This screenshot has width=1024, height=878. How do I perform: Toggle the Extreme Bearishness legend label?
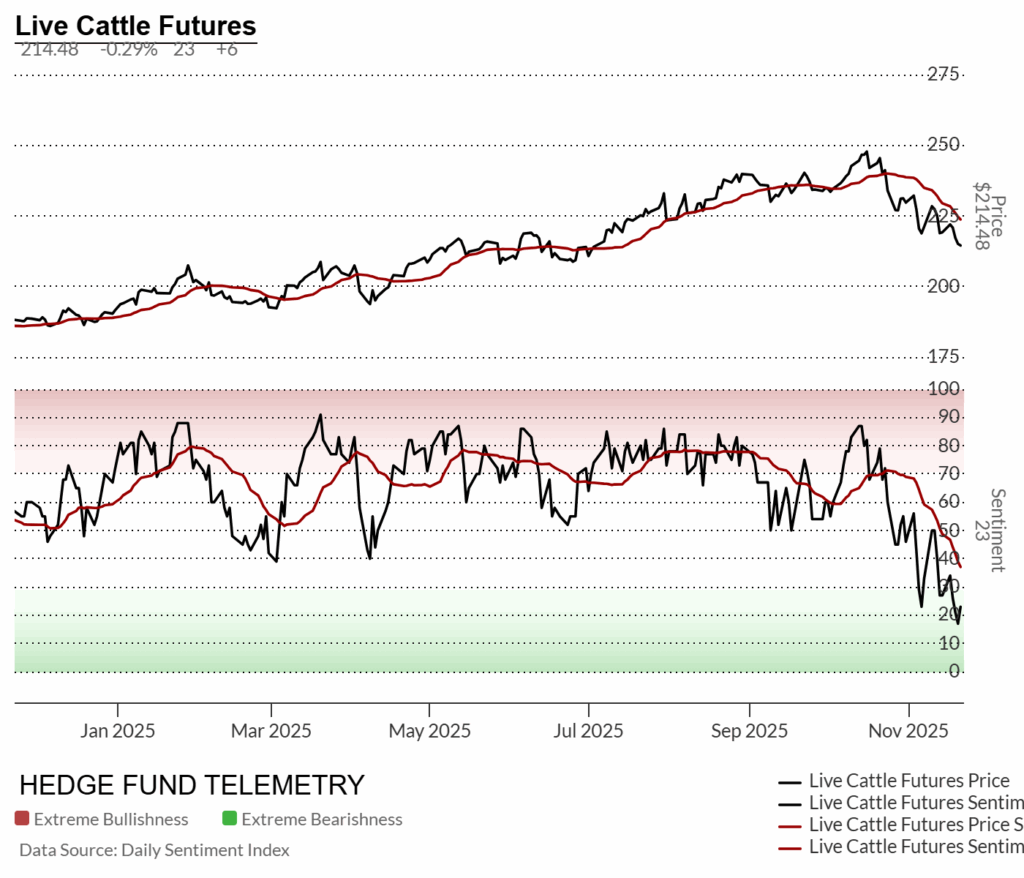tap(322, 819)
